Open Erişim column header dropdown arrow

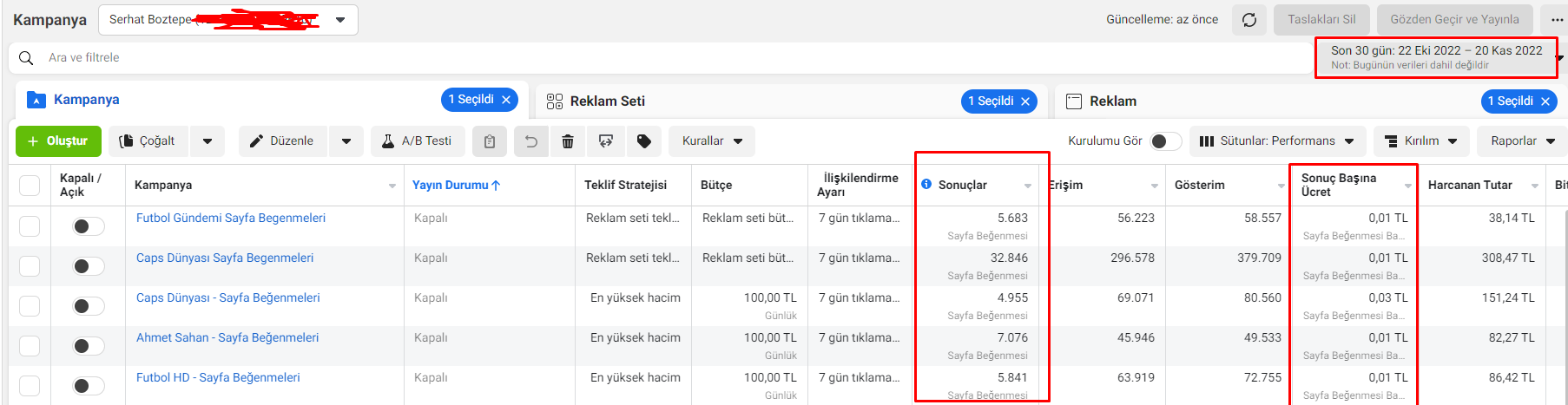(1155, 186)
